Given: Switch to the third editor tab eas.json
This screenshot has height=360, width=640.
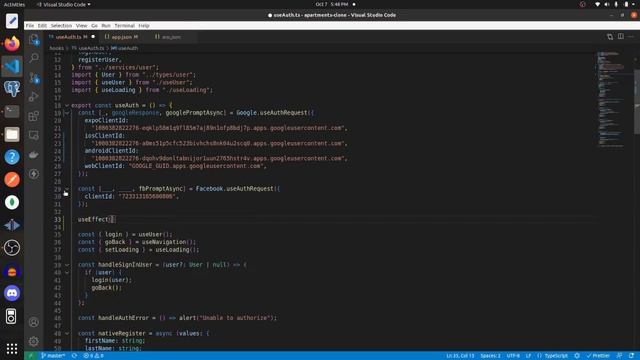Looking at the screenshot, I should click(x=171, y=37).
